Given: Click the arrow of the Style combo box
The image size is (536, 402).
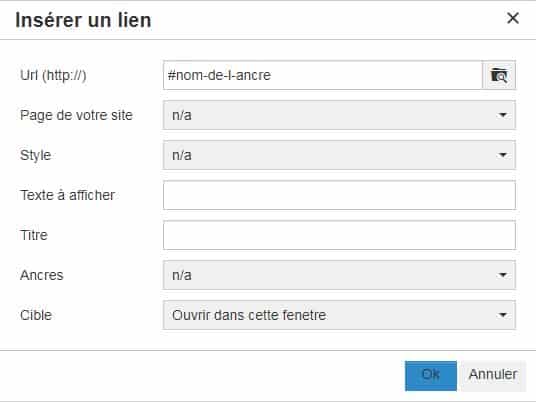Looking at the screenshot, I should coord(502,155).
